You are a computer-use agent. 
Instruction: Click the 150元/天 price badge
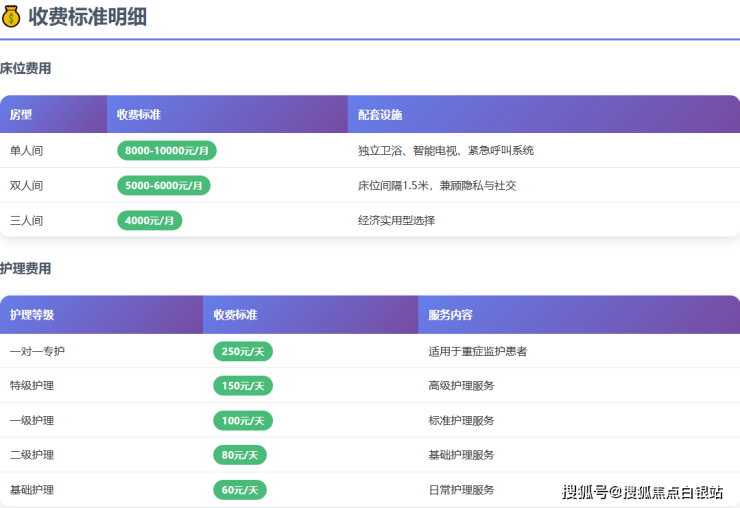pyautogui.click(x=242, y=386)
